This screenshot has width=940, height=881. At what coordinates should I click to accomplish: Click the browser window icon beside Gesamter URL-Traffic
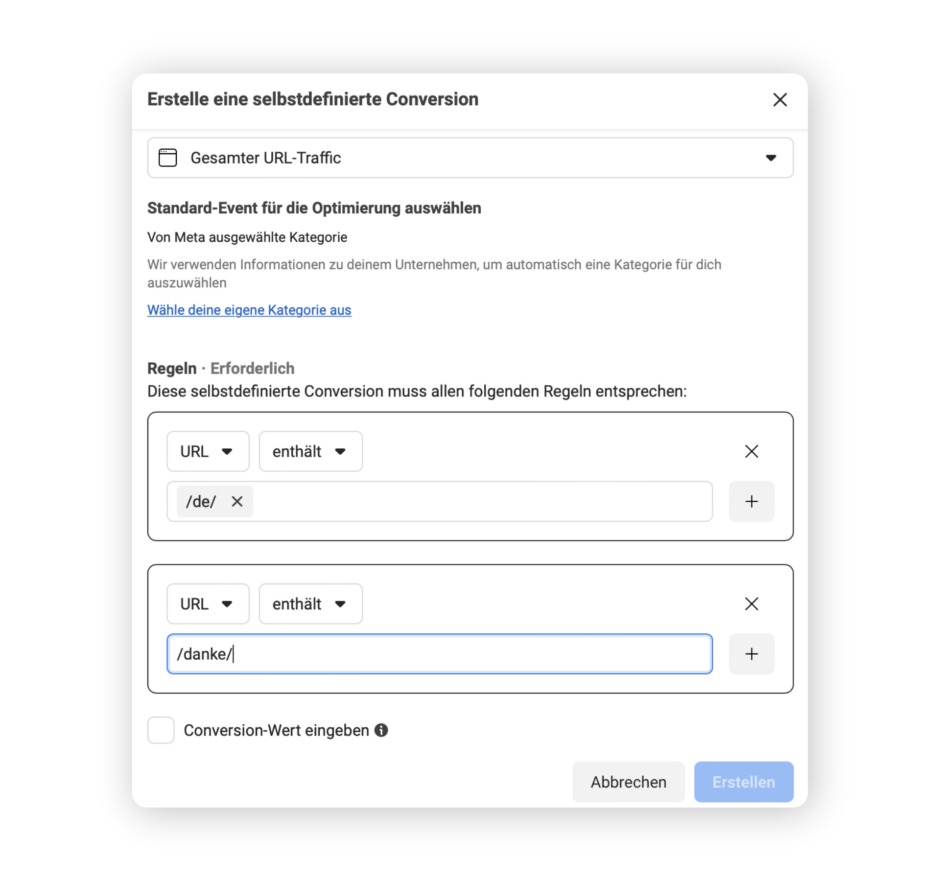[x=168, y=158]
